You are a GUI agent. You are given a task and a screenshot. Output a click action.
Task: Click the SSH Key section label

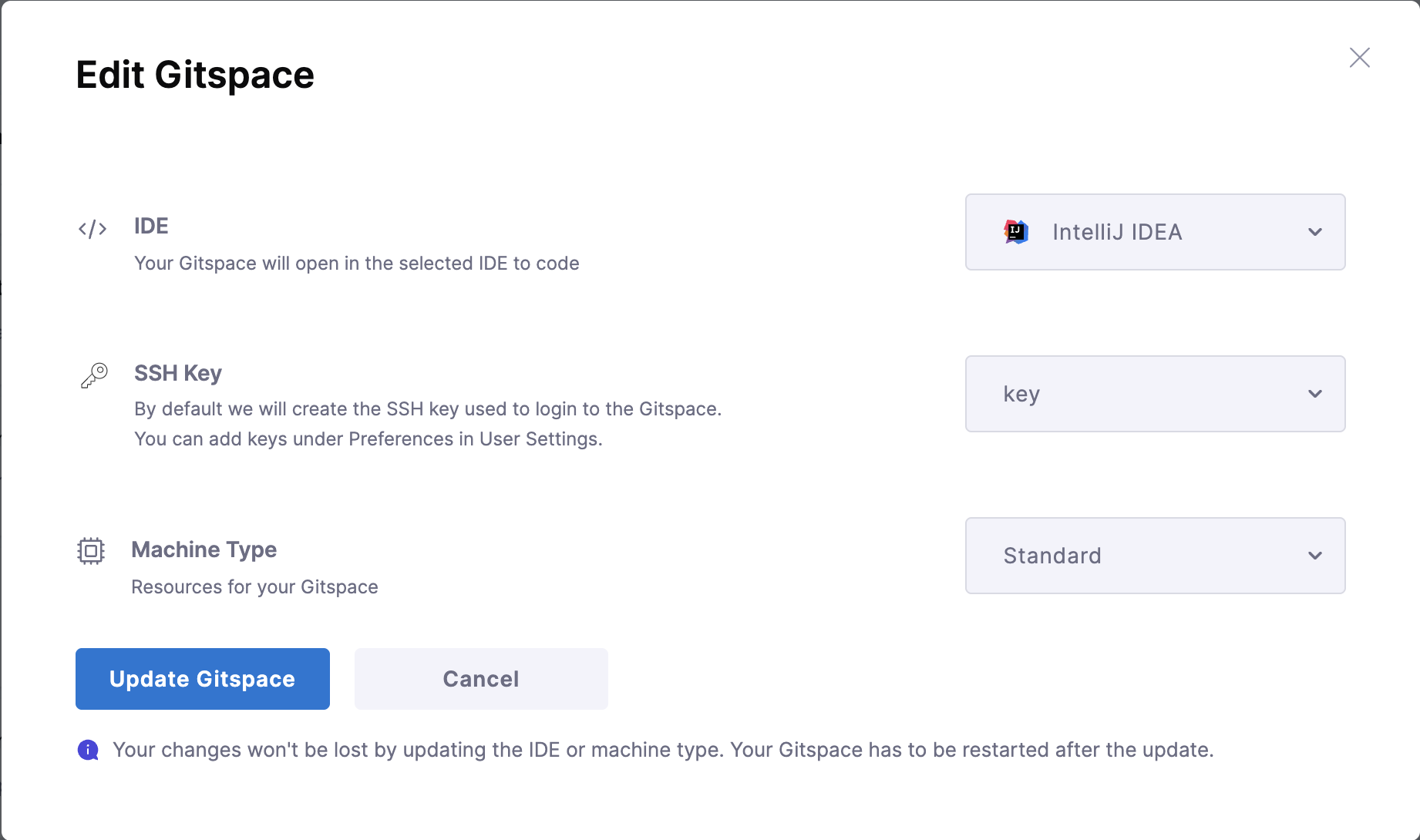point(178,373)
